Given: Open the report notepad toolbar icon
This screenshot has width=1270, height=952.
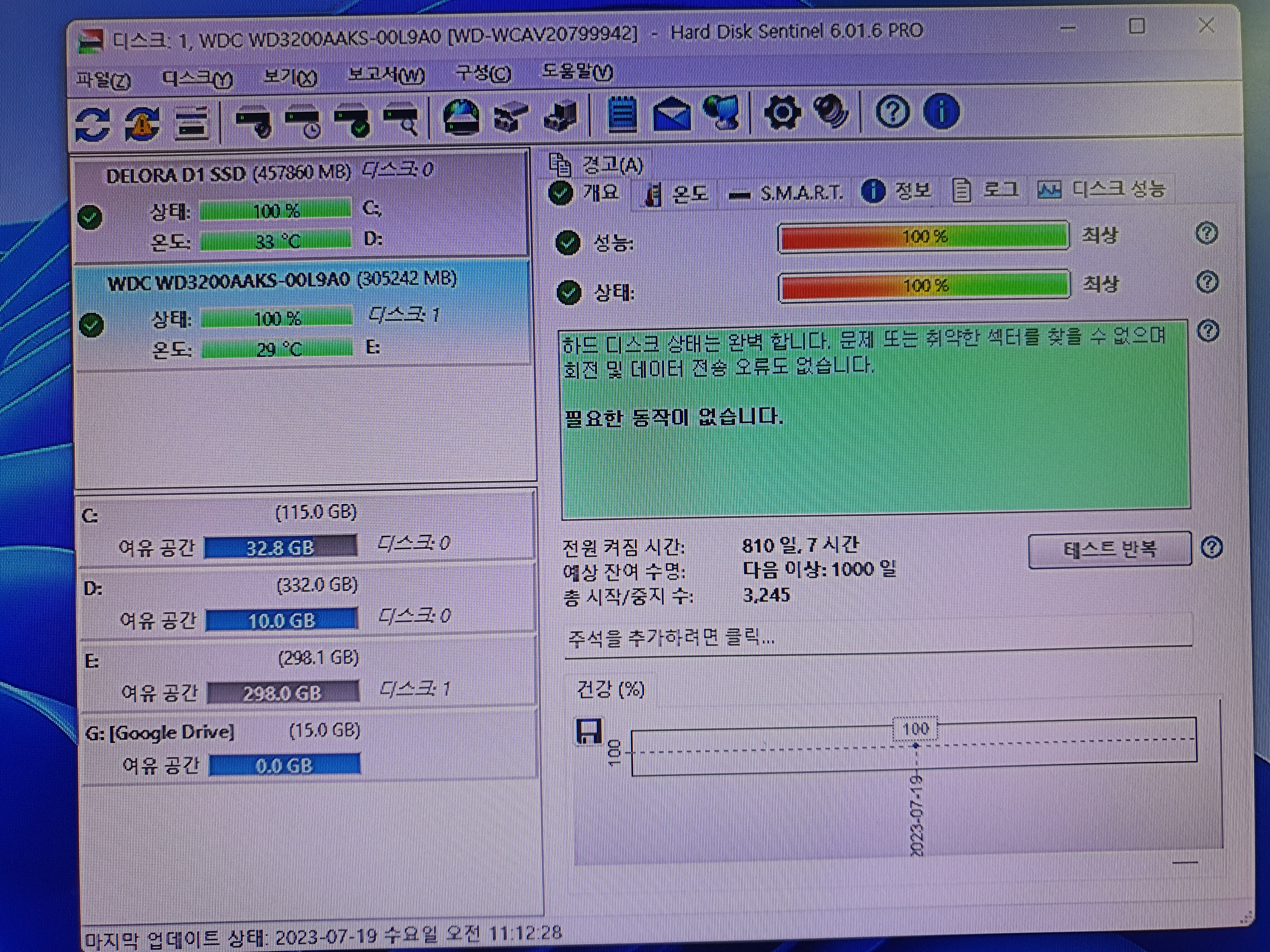Looking at the screenshot, I should (x=622, y=114).
